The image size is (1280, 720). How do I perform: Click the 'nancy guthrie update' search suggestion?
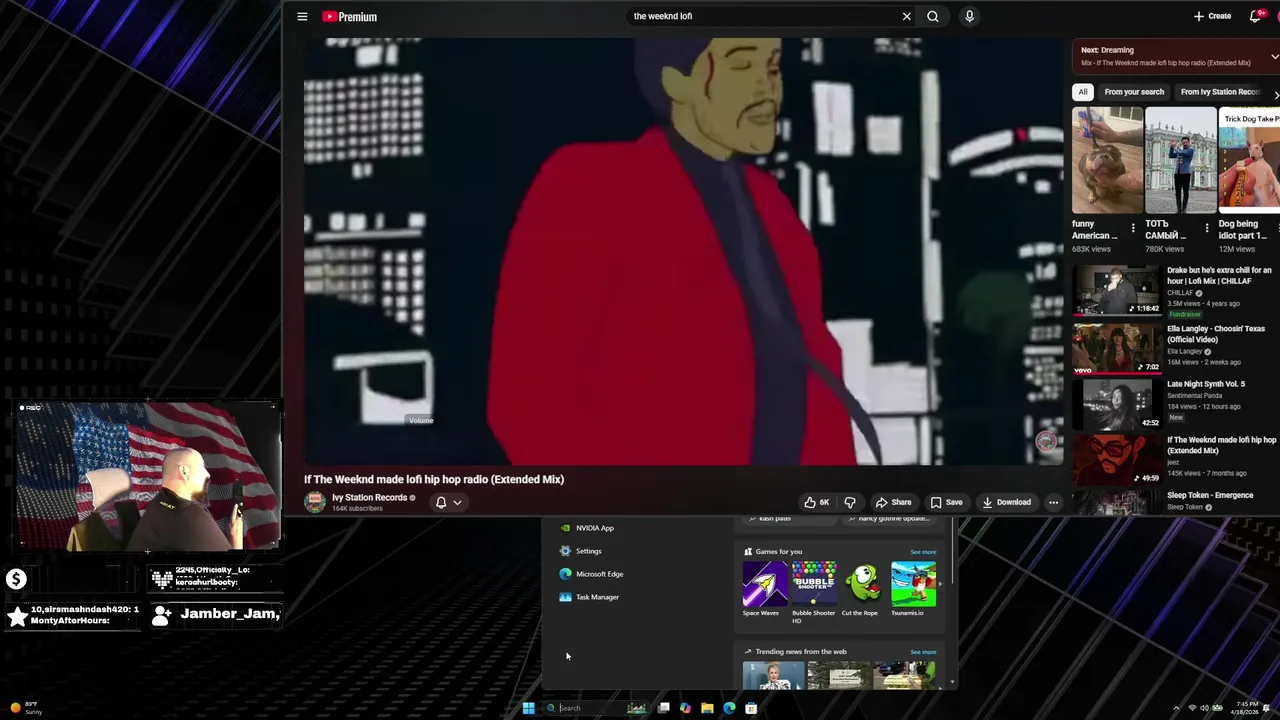(889, 519)
